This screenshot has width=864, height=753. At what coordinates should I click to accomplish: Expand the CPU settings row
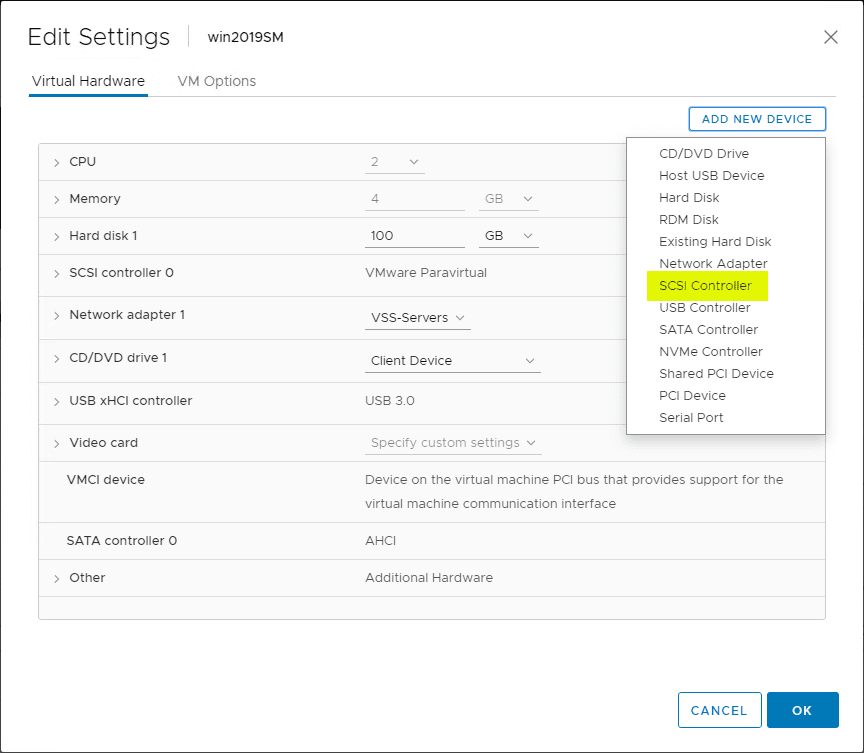[x=59, y=161]
